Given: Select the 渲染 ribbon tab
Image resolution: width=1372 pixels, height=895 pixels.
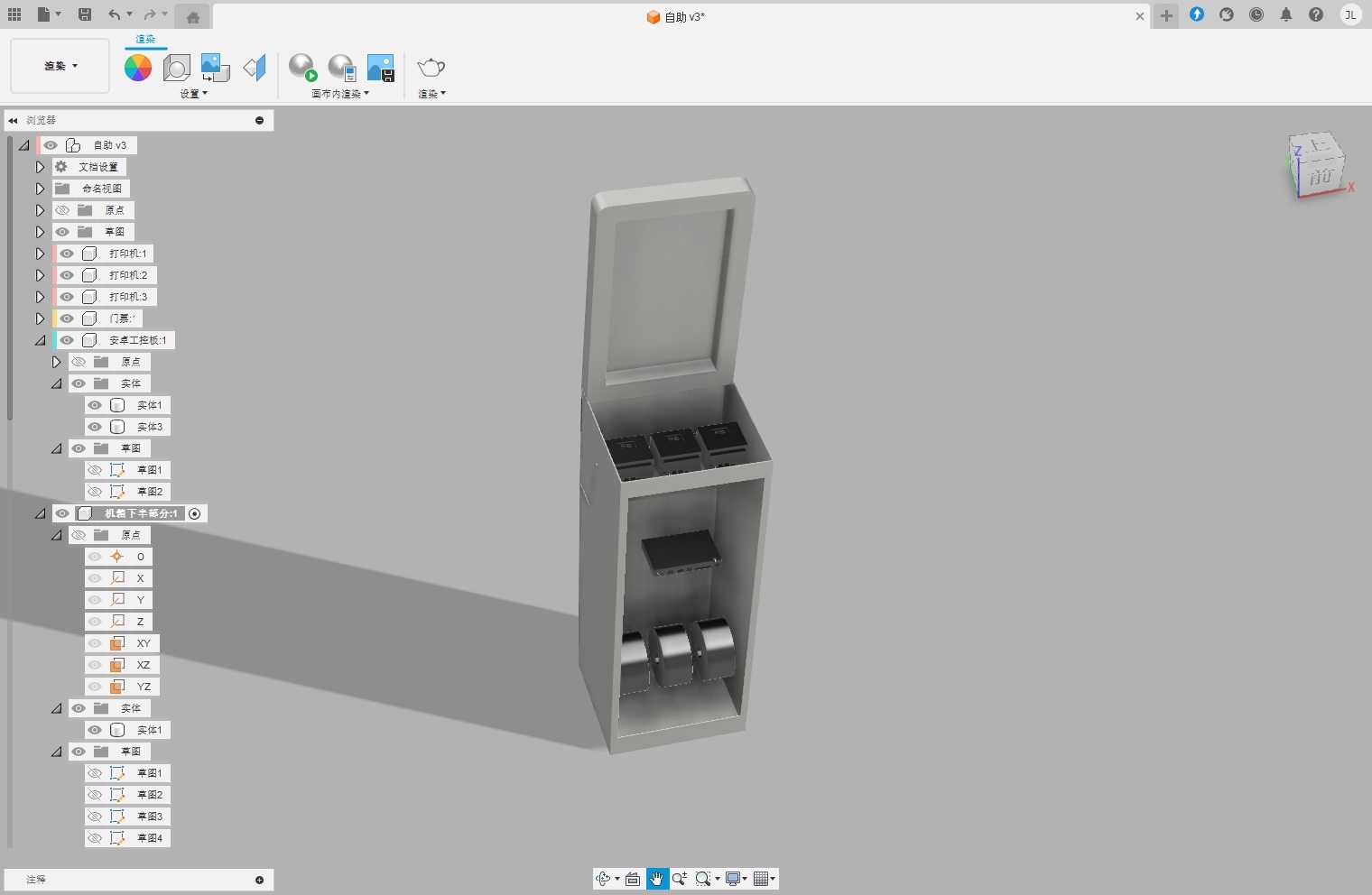Looking at the screenshot, I should click(x=145, y=39).
